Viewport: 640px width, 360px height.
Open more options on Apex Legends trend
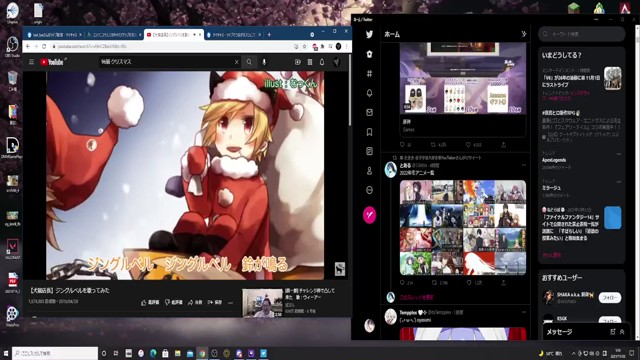pos(619,154)
